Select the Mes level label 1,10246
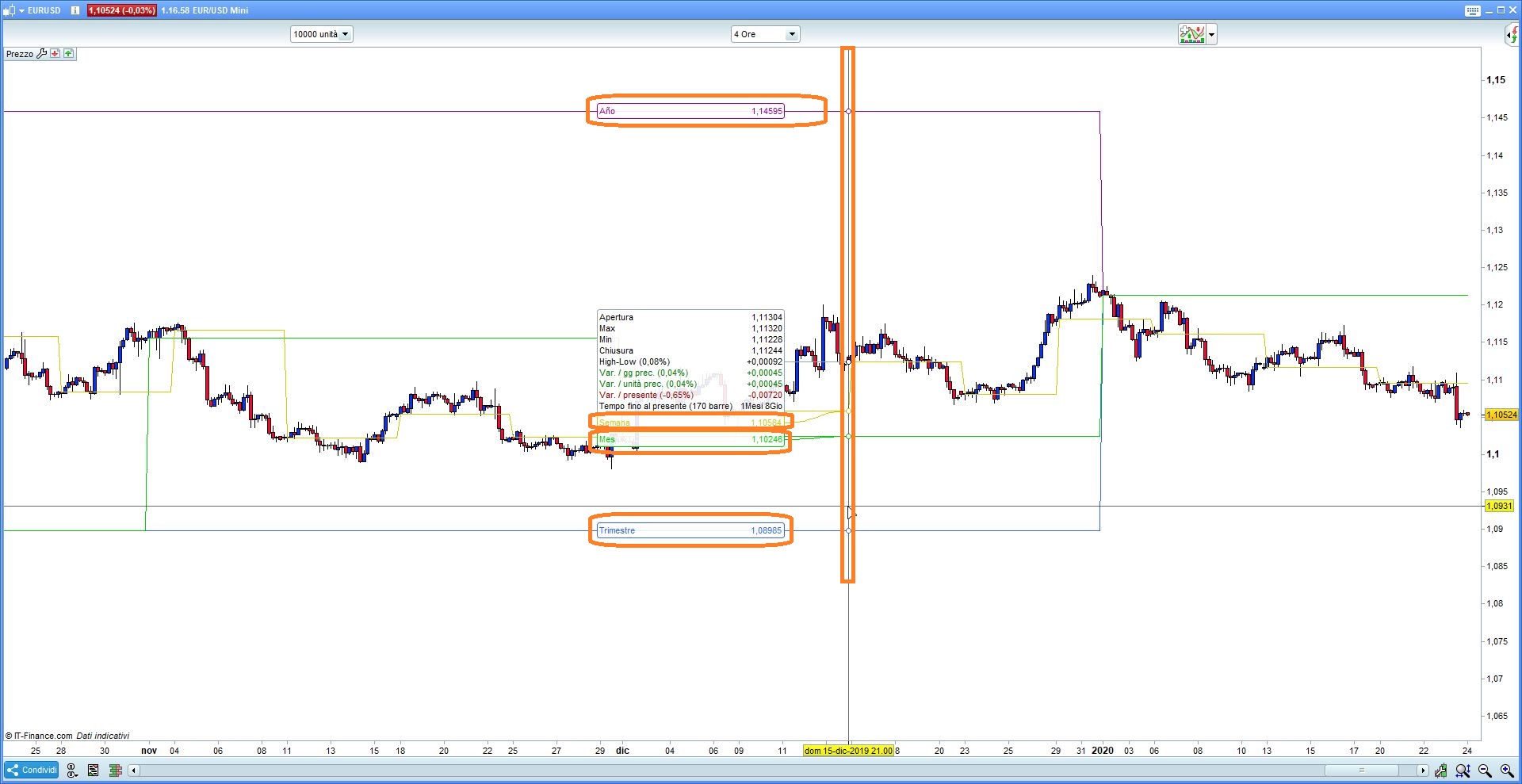This screenshot has height=784, width=1522. tap(690, 439)
